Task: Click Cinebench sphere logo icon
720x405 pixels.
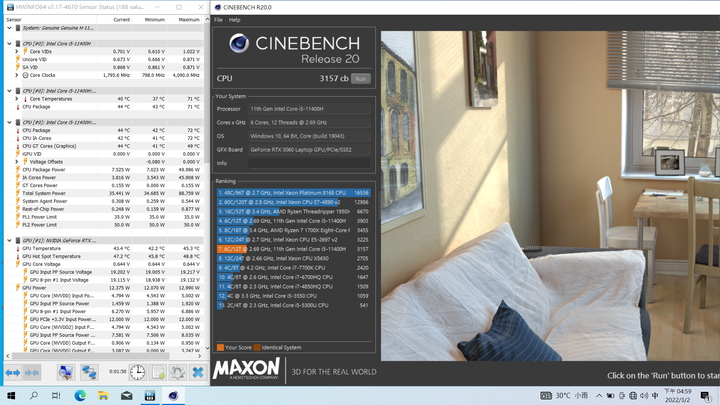Action: (239, 44)
